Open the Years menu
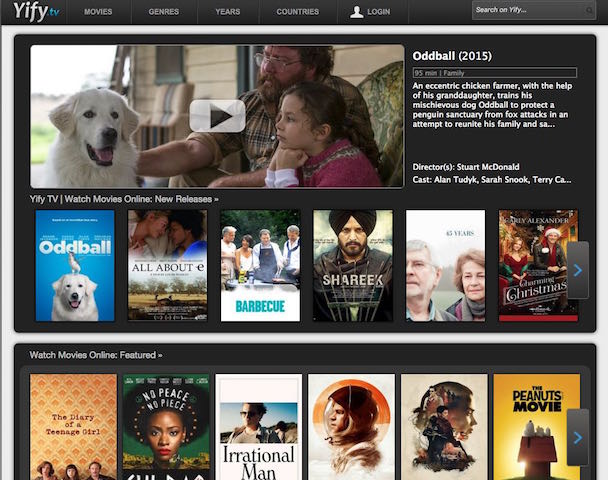The width and height of the screenshot is (608, 480). [228, 12]
